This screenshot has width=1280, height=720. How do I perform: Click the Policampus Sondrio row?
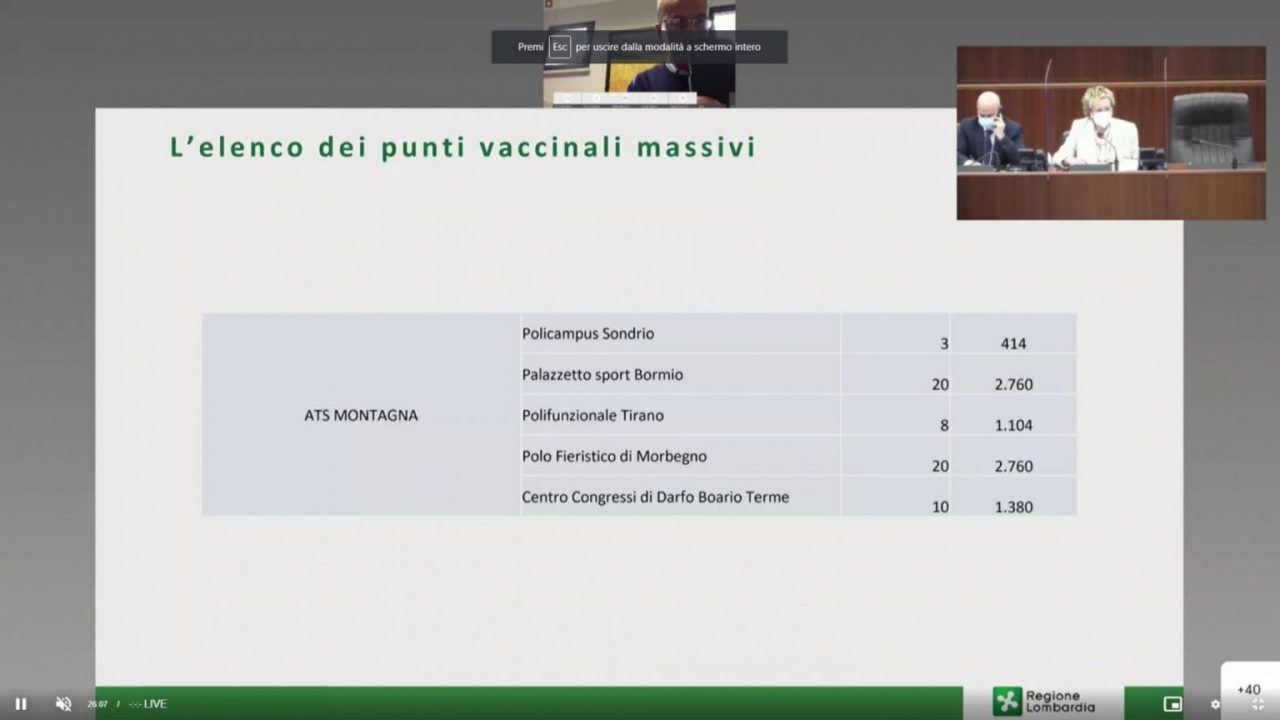coord(588,334)
